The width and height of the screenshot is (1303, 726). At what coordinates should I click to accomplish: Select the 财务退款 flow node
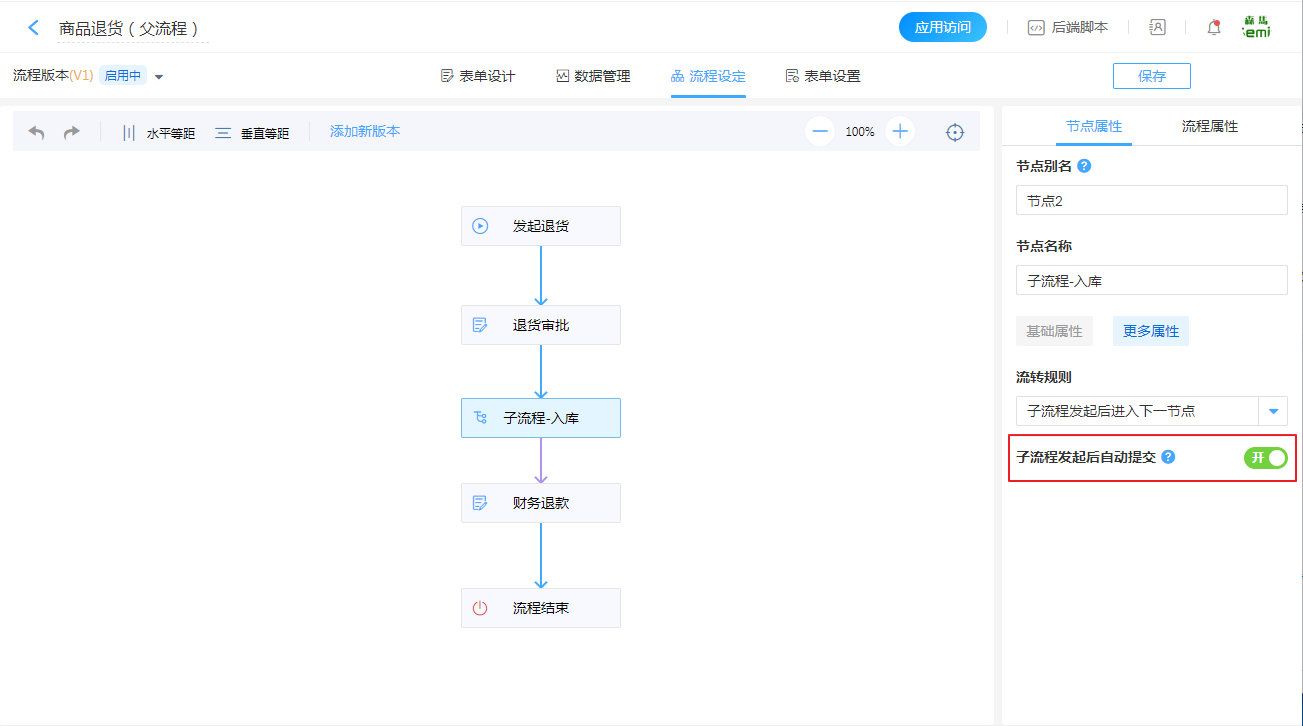tap(540, 503)
